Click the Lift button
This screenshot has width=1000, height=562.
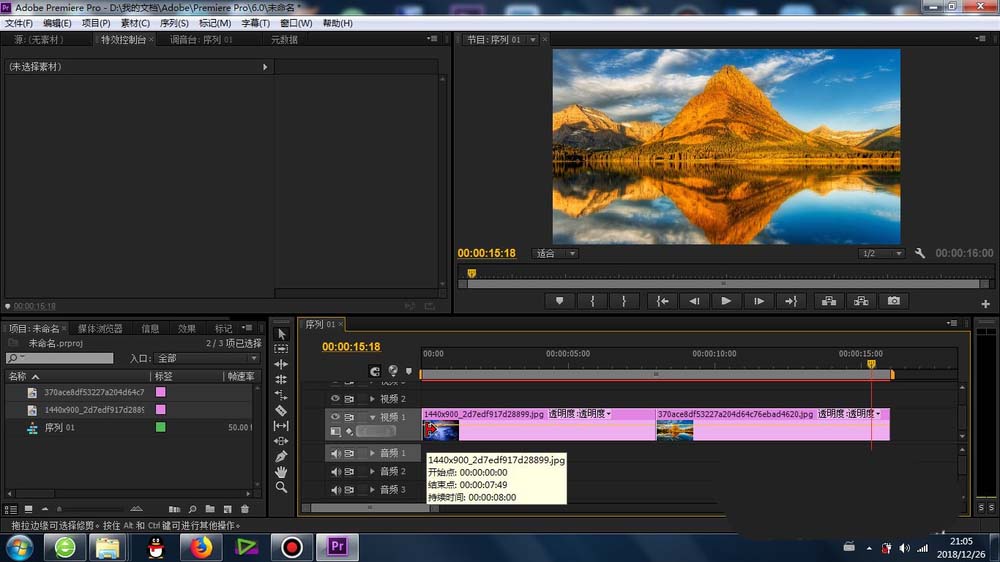tap(829, 301)
